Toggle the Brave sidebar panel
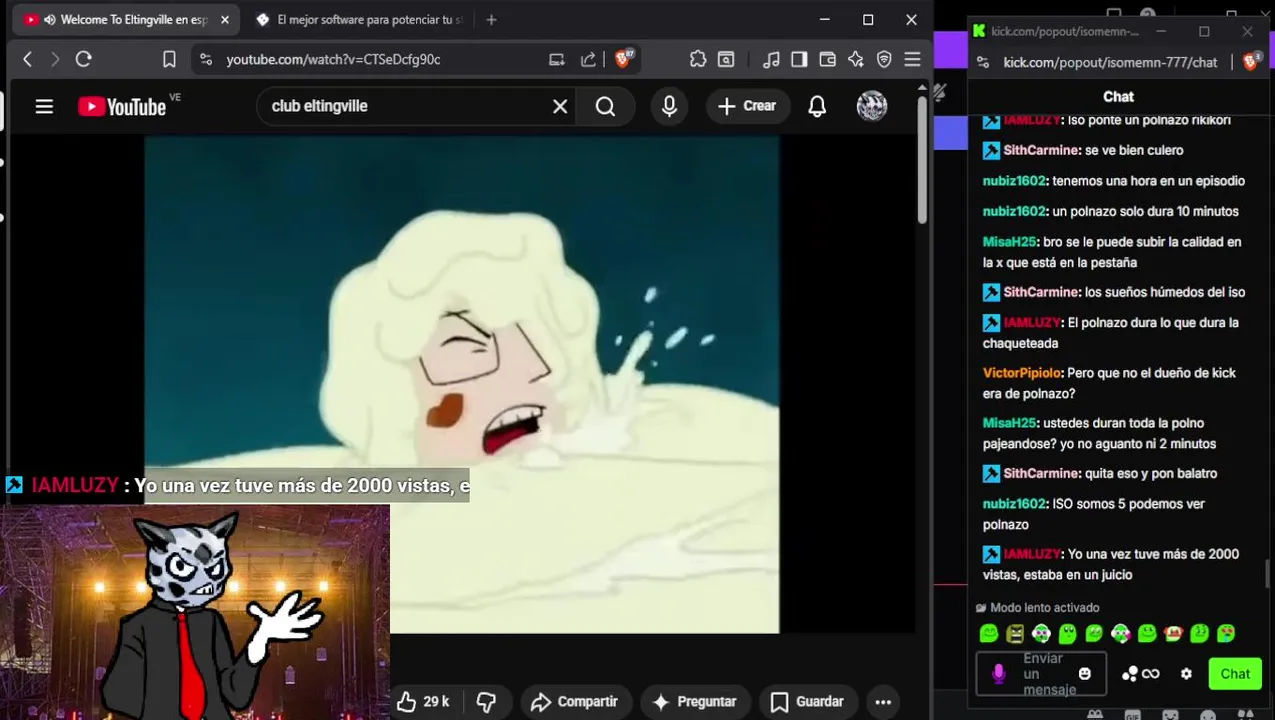Screen dimensions: 1275x720 point(799,60)
